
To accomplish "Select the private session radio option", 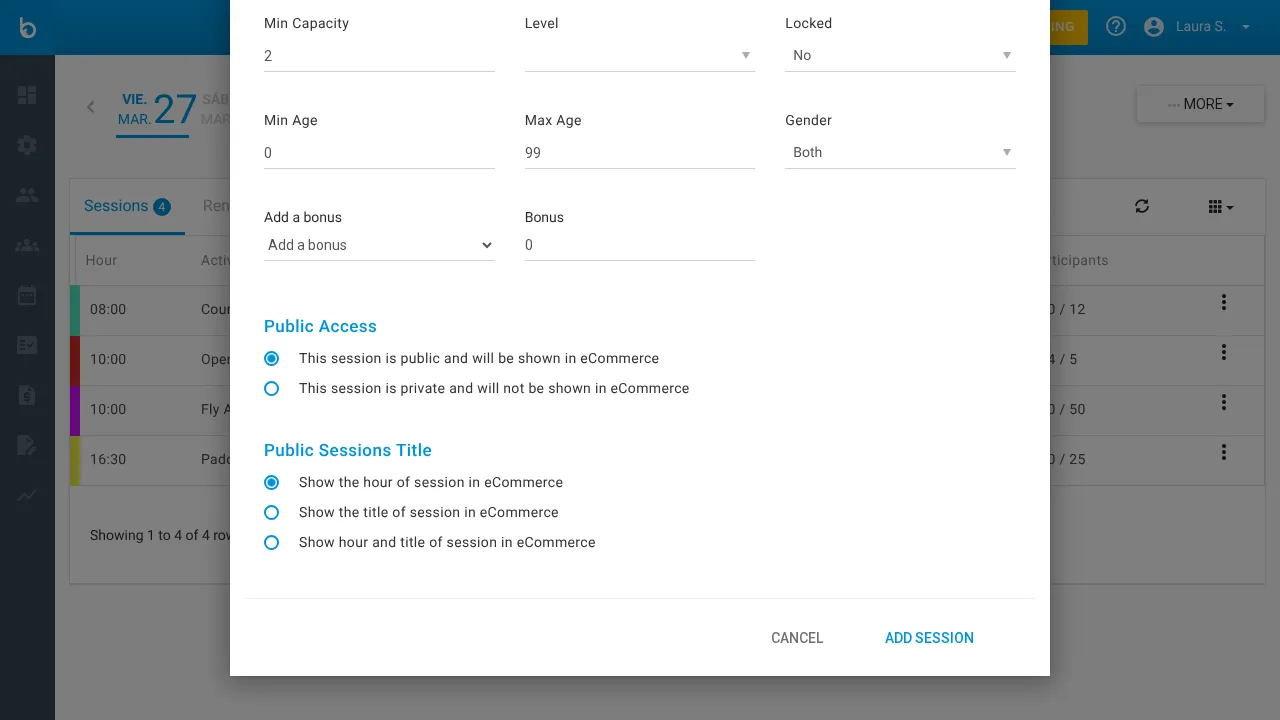I will (x=271, y=388).
